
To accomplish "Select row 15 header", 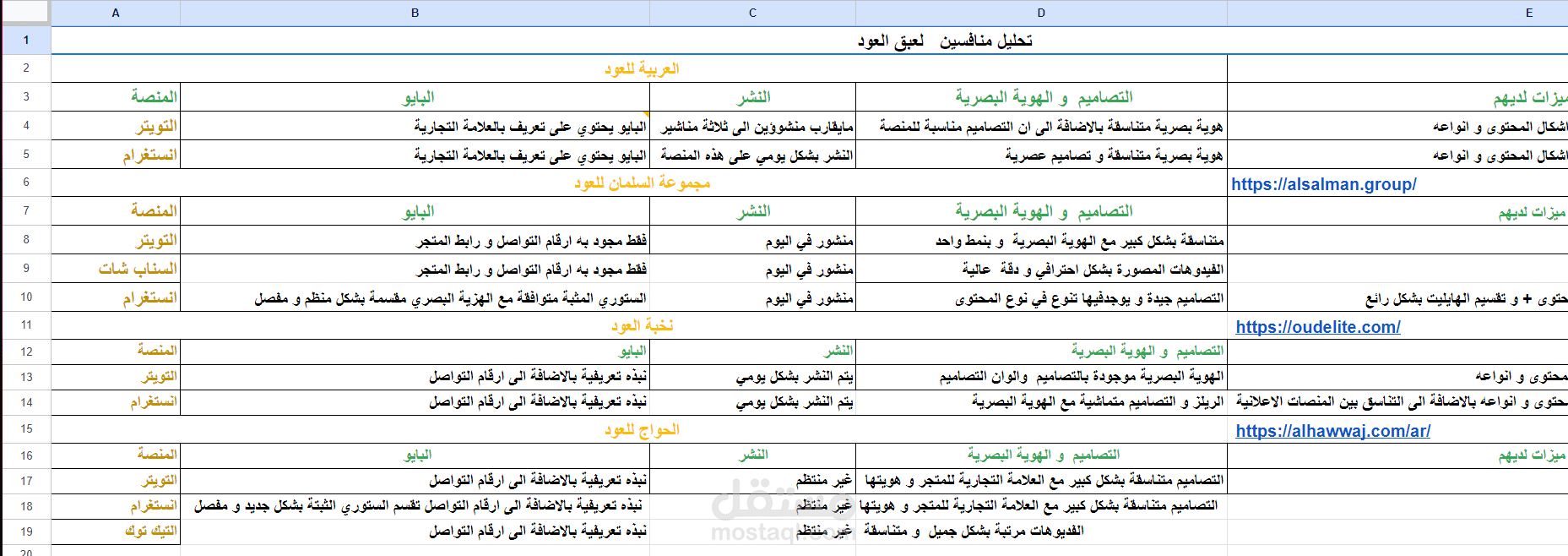I will click(x=26, y=429).
